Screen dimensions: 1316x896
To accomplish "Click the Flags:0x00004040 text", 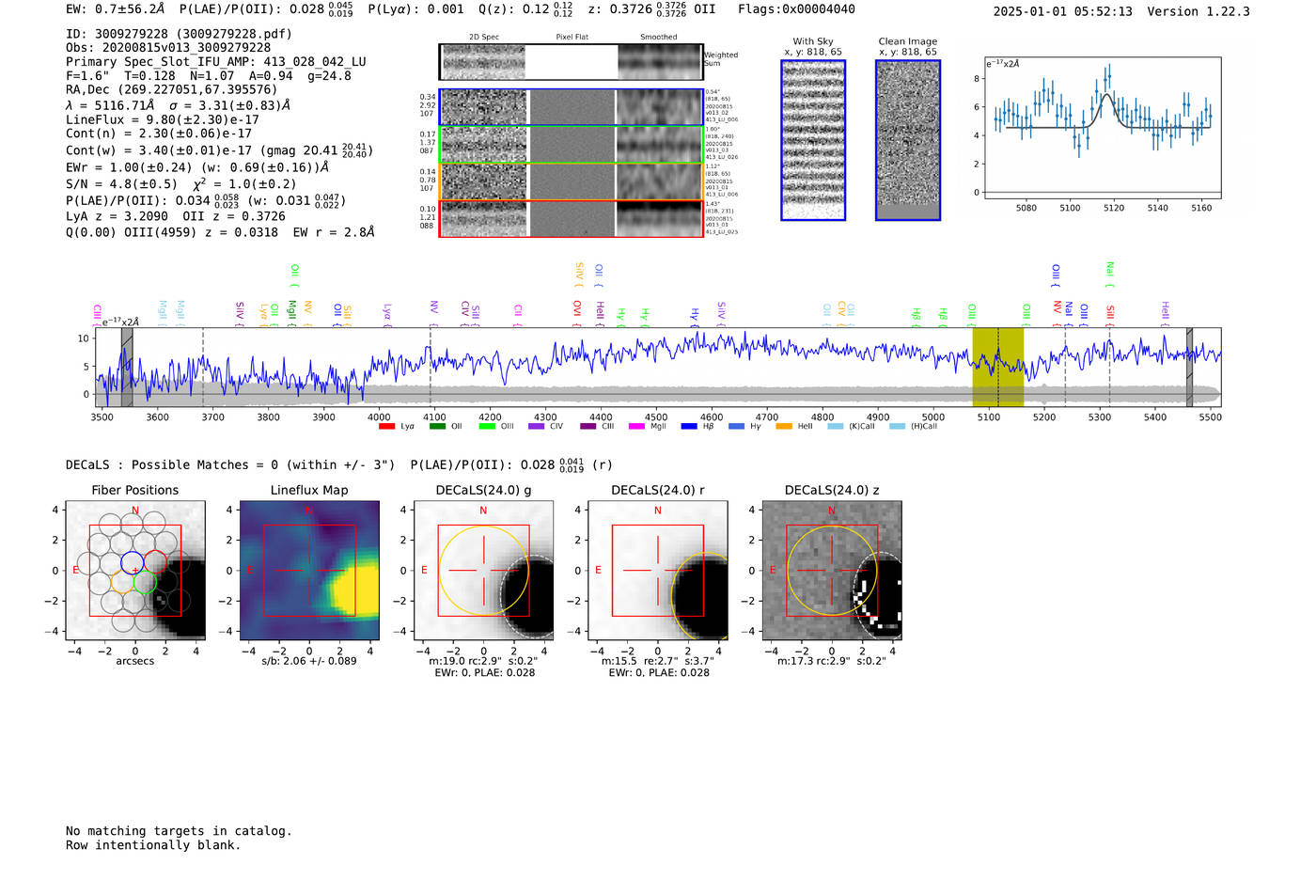I will 796,9.
